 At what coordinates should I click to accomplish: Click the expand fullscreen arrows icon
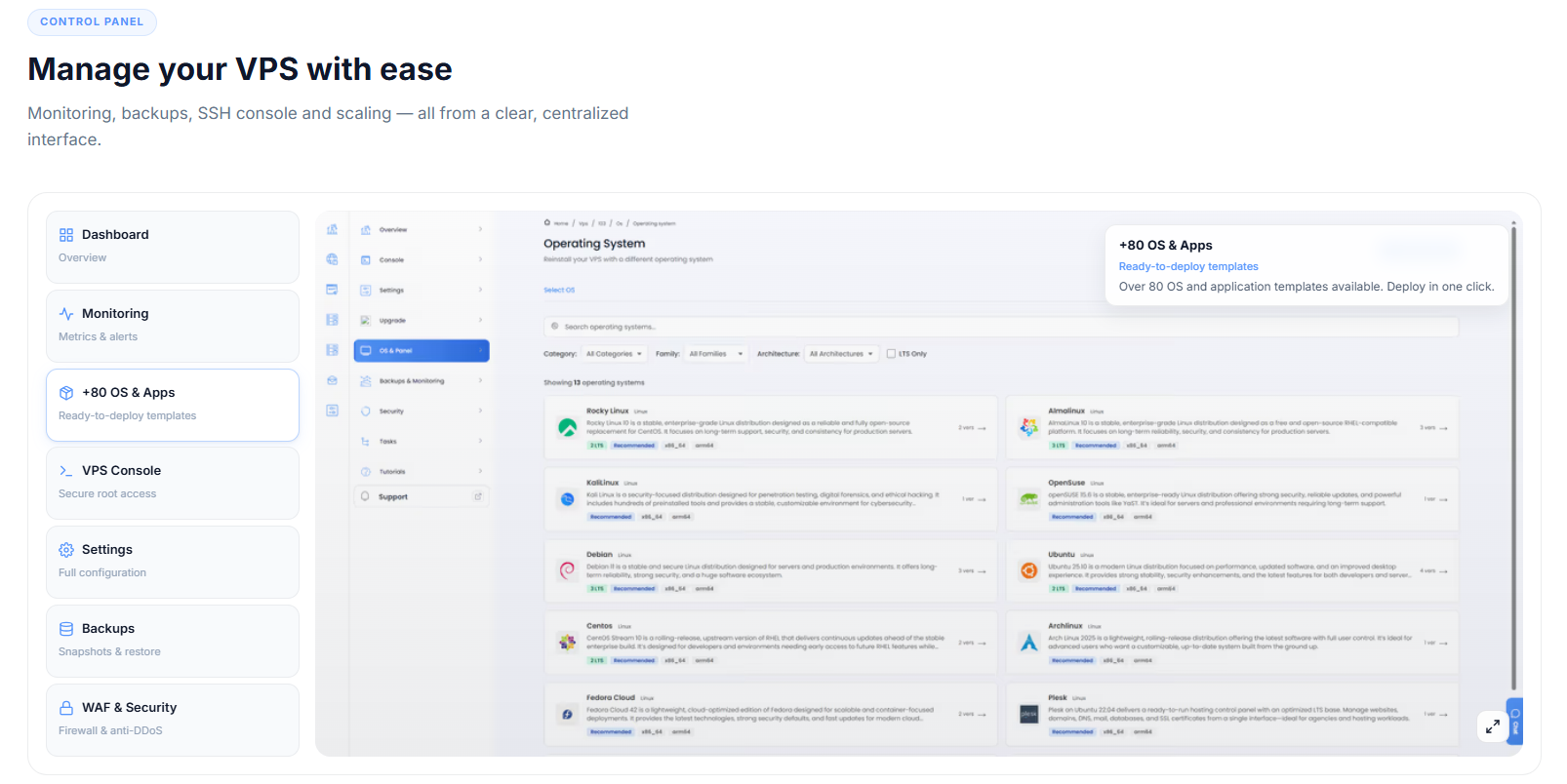click(1493, 726)
